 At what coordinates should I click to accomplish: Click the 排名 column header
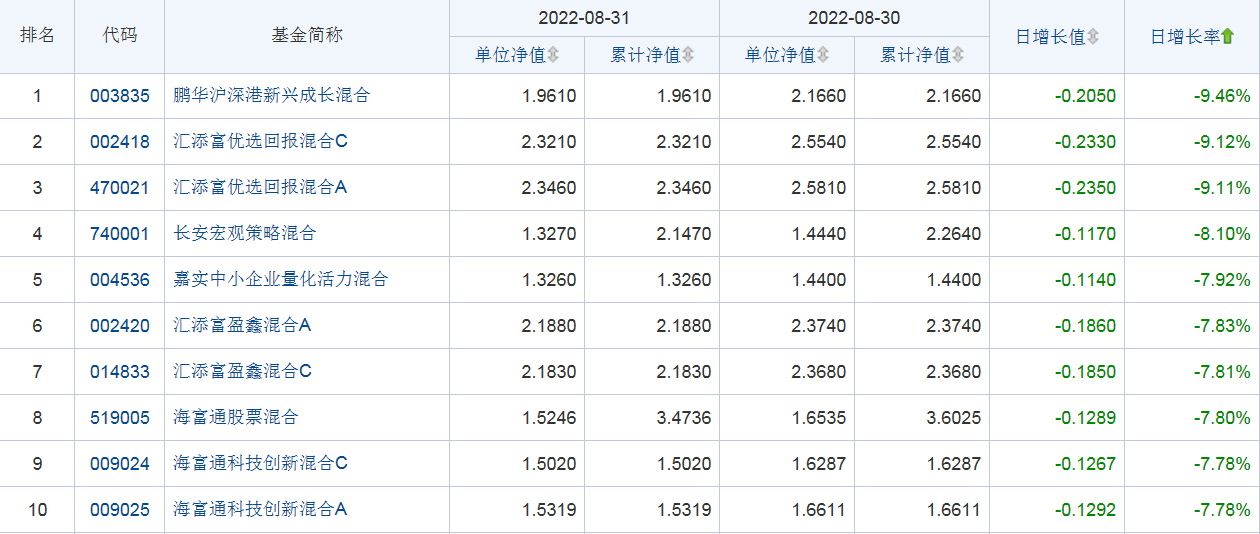tap(37, 35)
